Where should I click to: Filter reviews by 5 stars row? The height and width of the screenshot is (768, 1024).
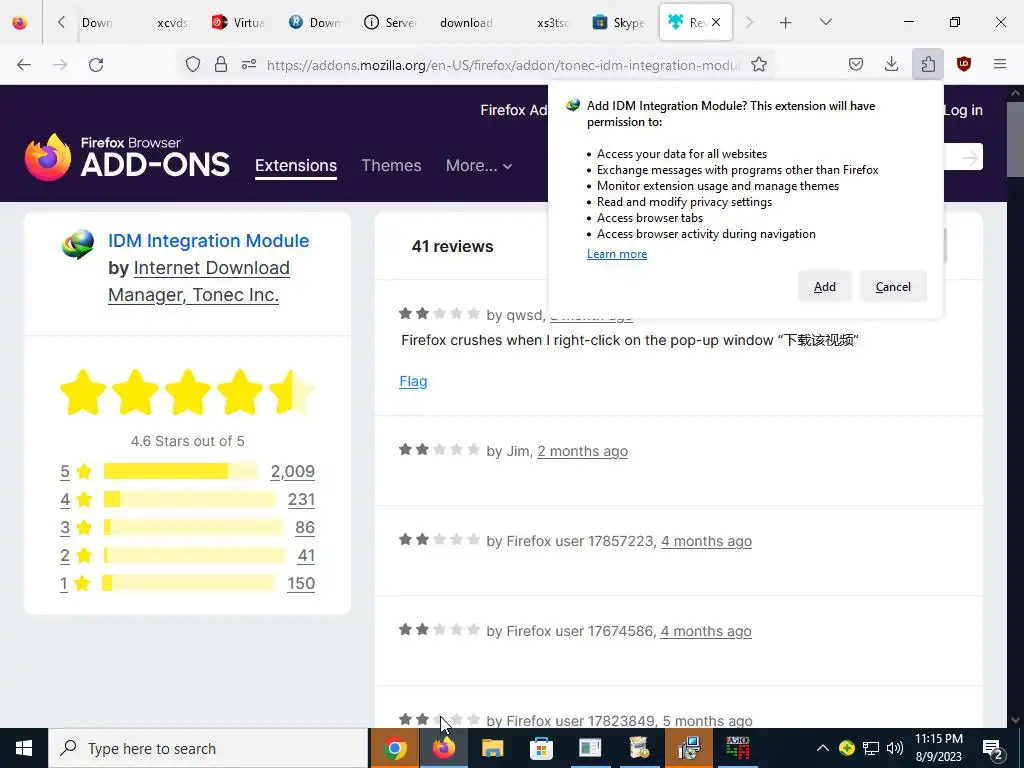pyautogui.click(x=187, y=472)
